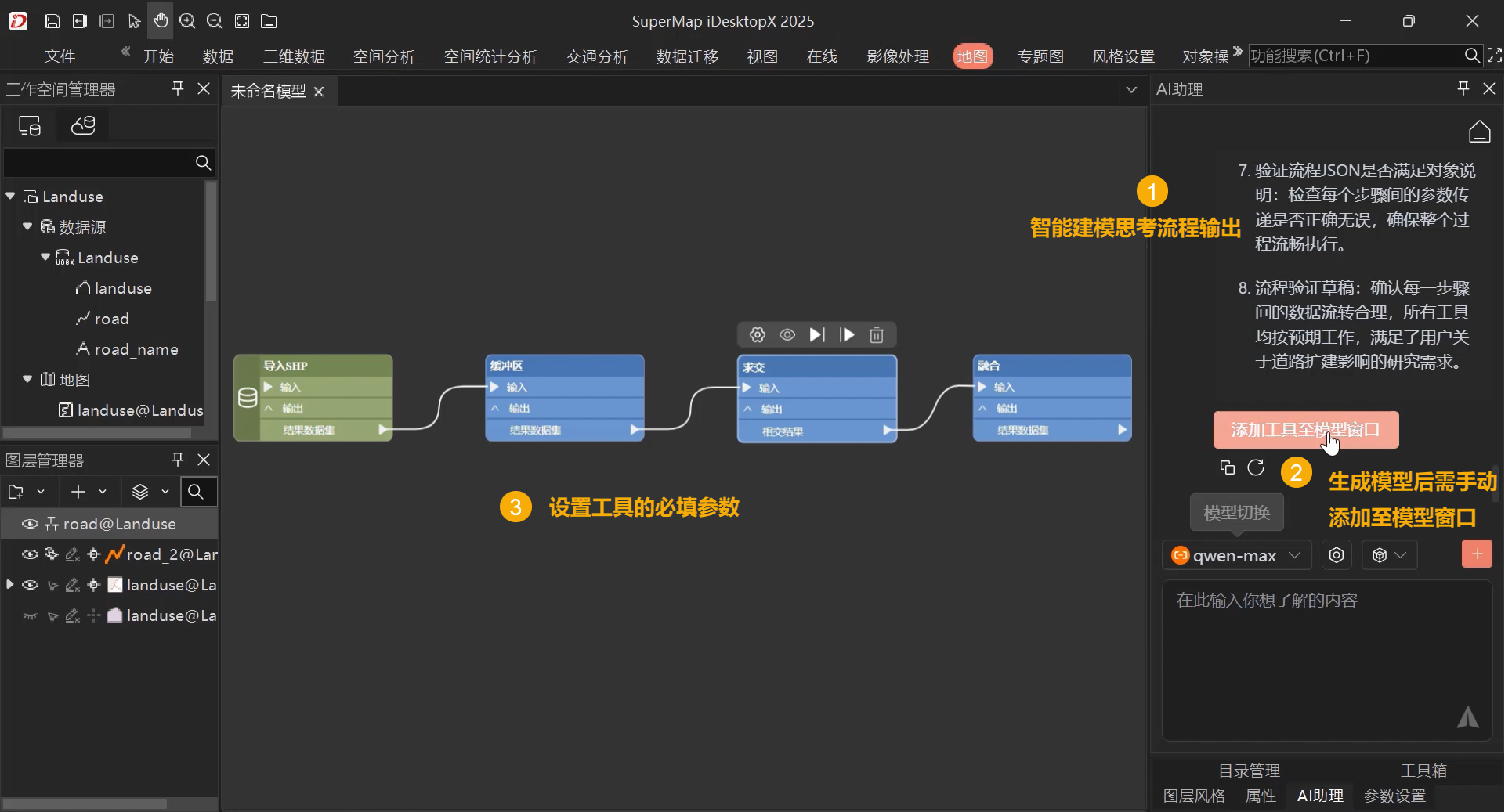
Task: Switch to workspace tree view icon
Action: (x=30, y=125)
